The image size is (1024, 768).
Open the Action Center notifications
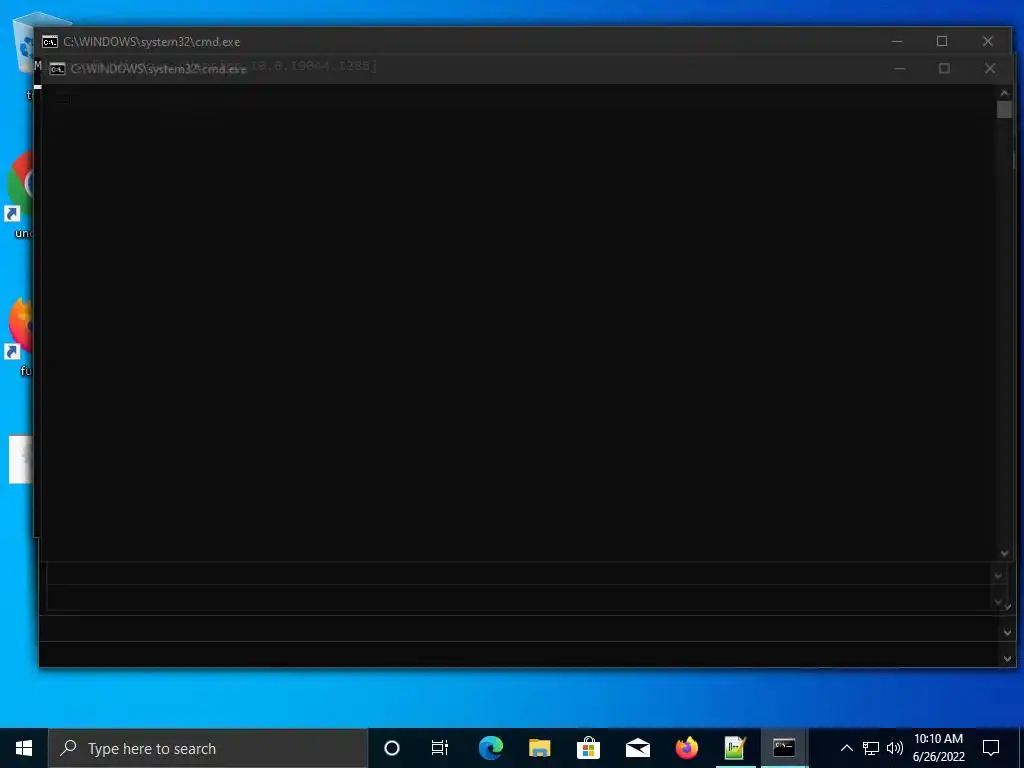click(x=991, y=748)
